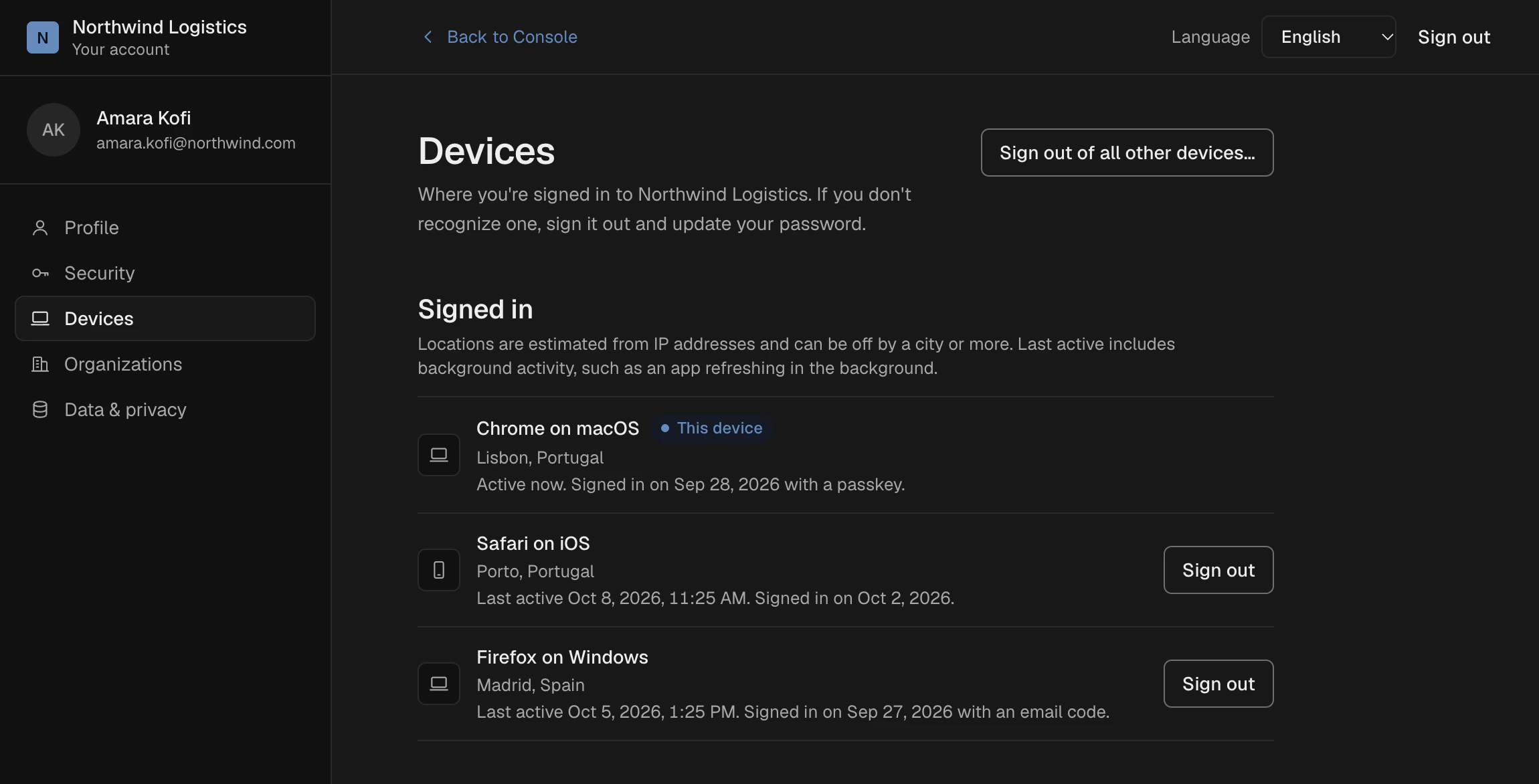Open Organizations in the sidebar
The image size is (1539, 784).
165,365
